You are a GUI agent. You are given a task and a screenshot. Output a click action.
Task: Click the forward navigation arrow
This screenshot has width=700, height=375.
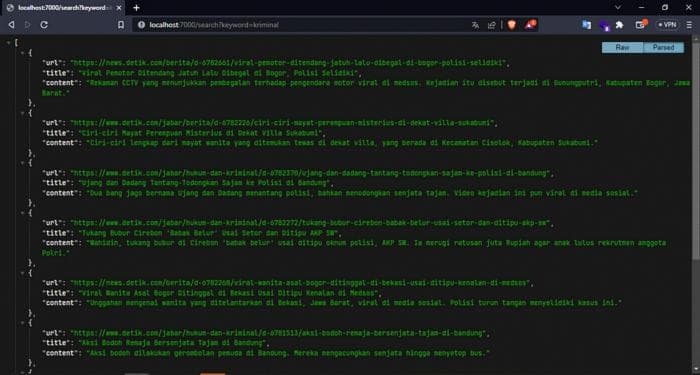pos(27,25)
